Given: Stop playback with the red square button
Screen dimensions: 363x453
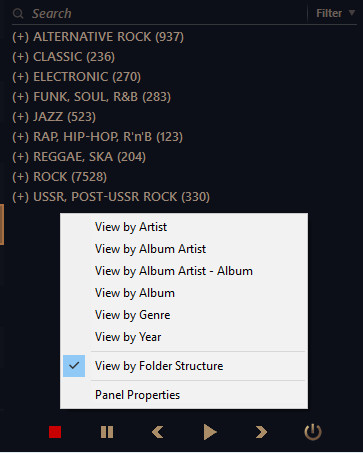Looking at the screenshot, I should tap(55, 432).
